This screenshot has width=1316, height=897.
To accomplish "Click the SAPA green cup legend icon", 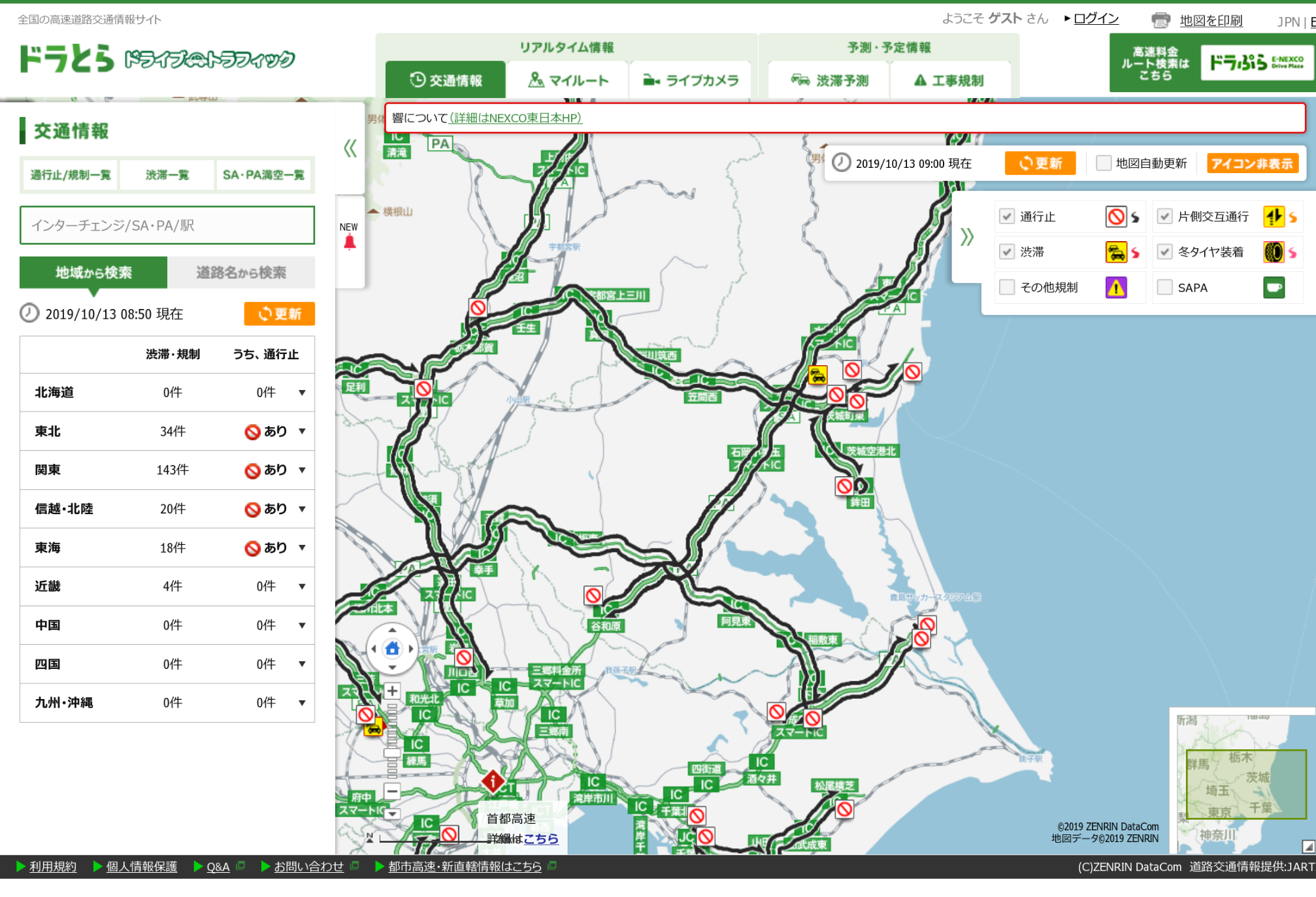I will click(x=1274, y=287).
